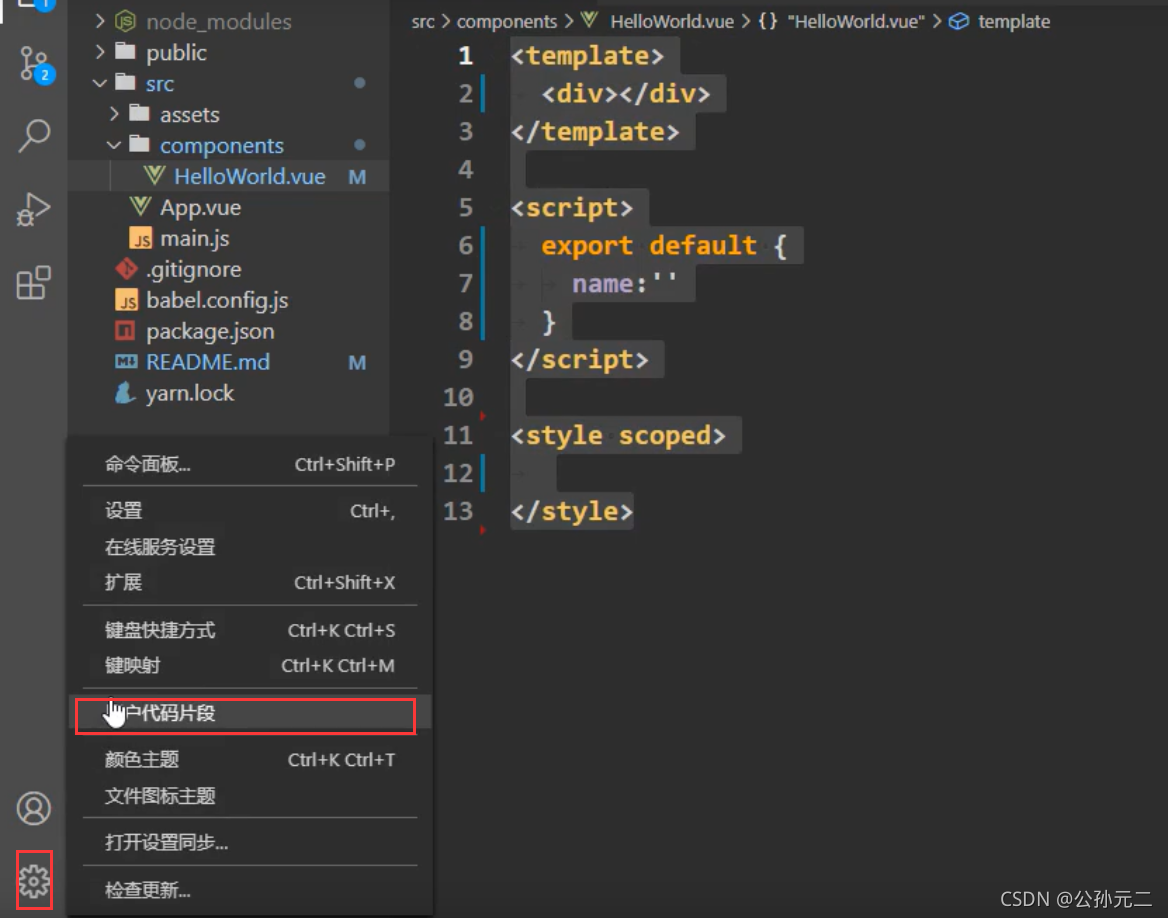Image resolution: width=1168 pixels, height=918 pixels.
Task: Click the yarn icon beside yarn.lock
Action: [x=125, y=393]
